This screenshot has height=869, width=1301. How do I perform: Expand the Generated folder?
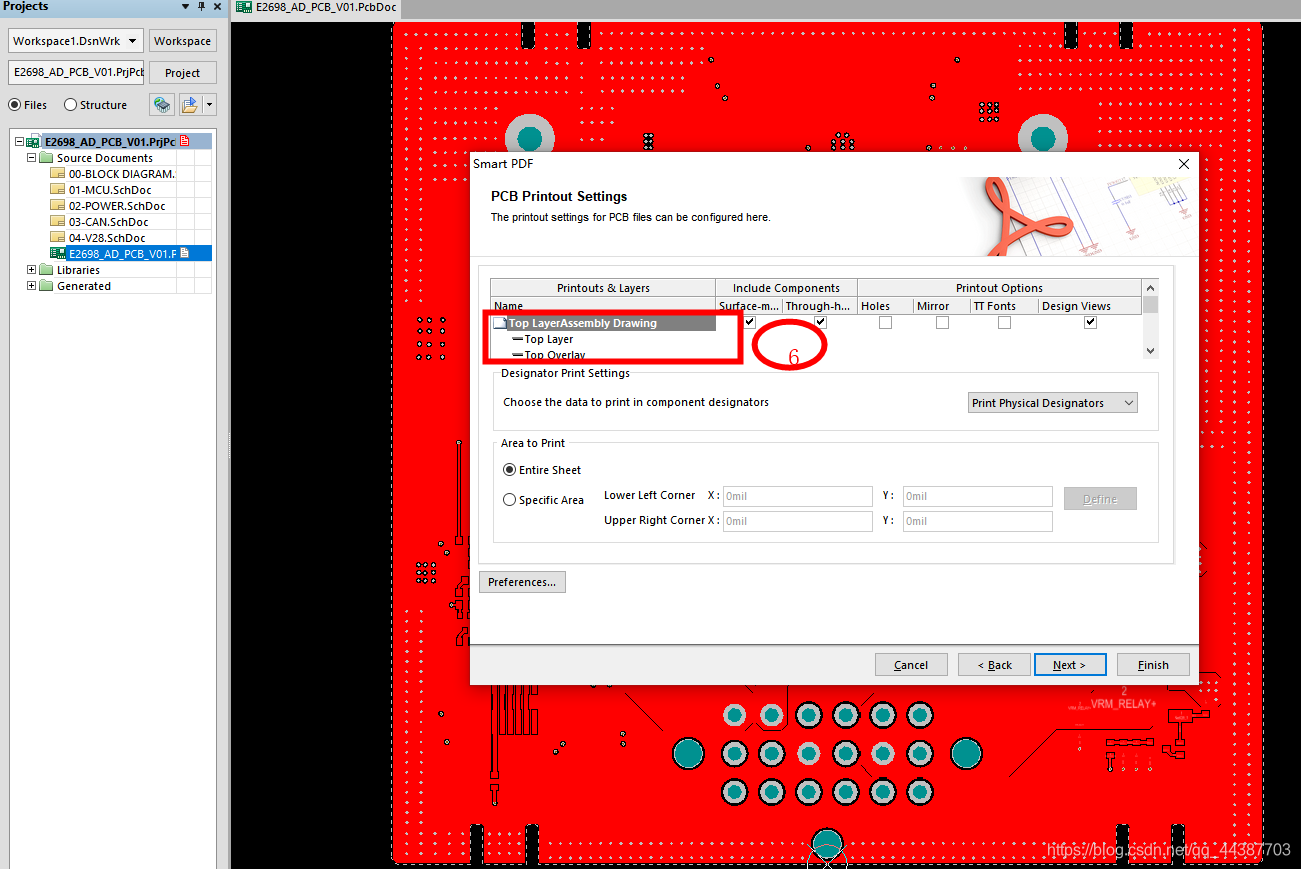pyautogui.click(x=31, y=286)
